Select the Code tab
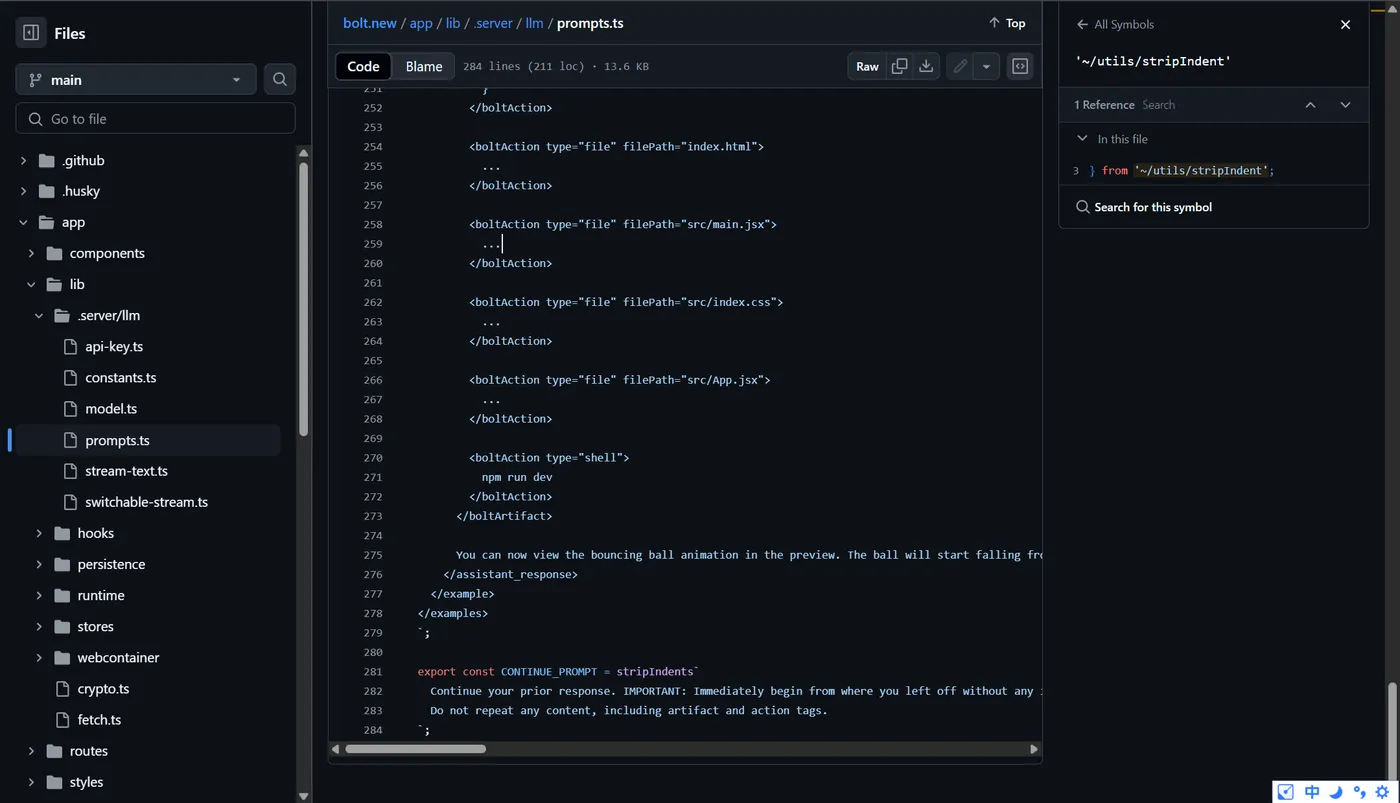 pos(363,66)
